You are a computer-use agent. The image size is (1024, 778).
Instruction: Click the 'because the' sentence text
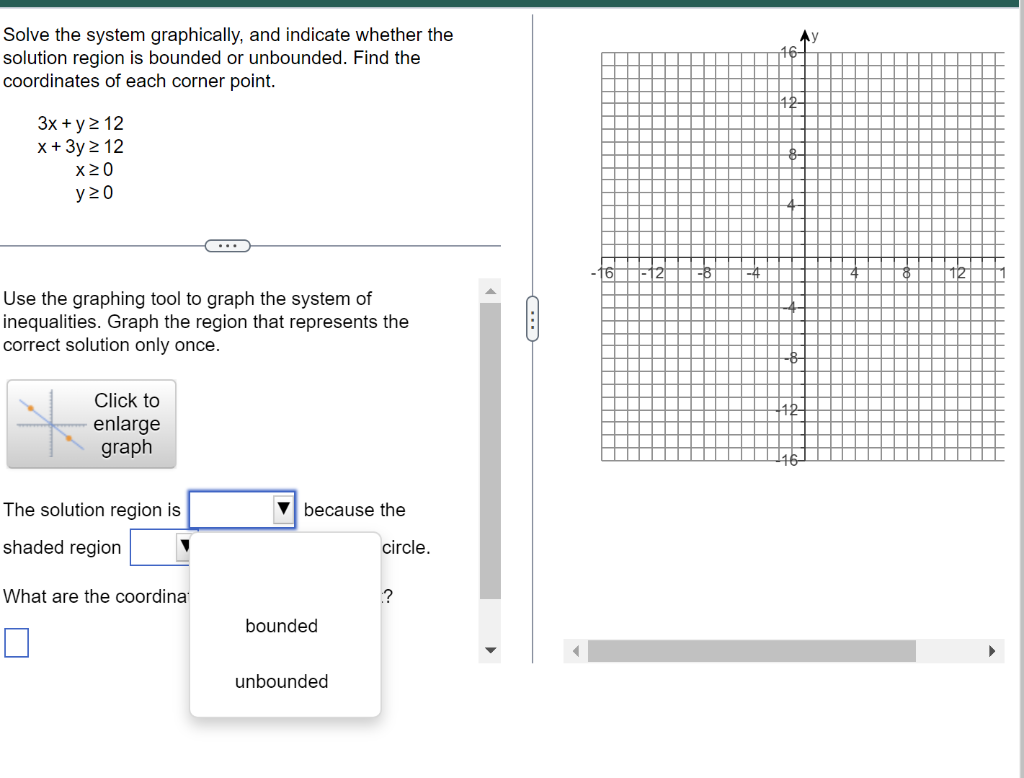pyautogui.click(x=354, y=510)
